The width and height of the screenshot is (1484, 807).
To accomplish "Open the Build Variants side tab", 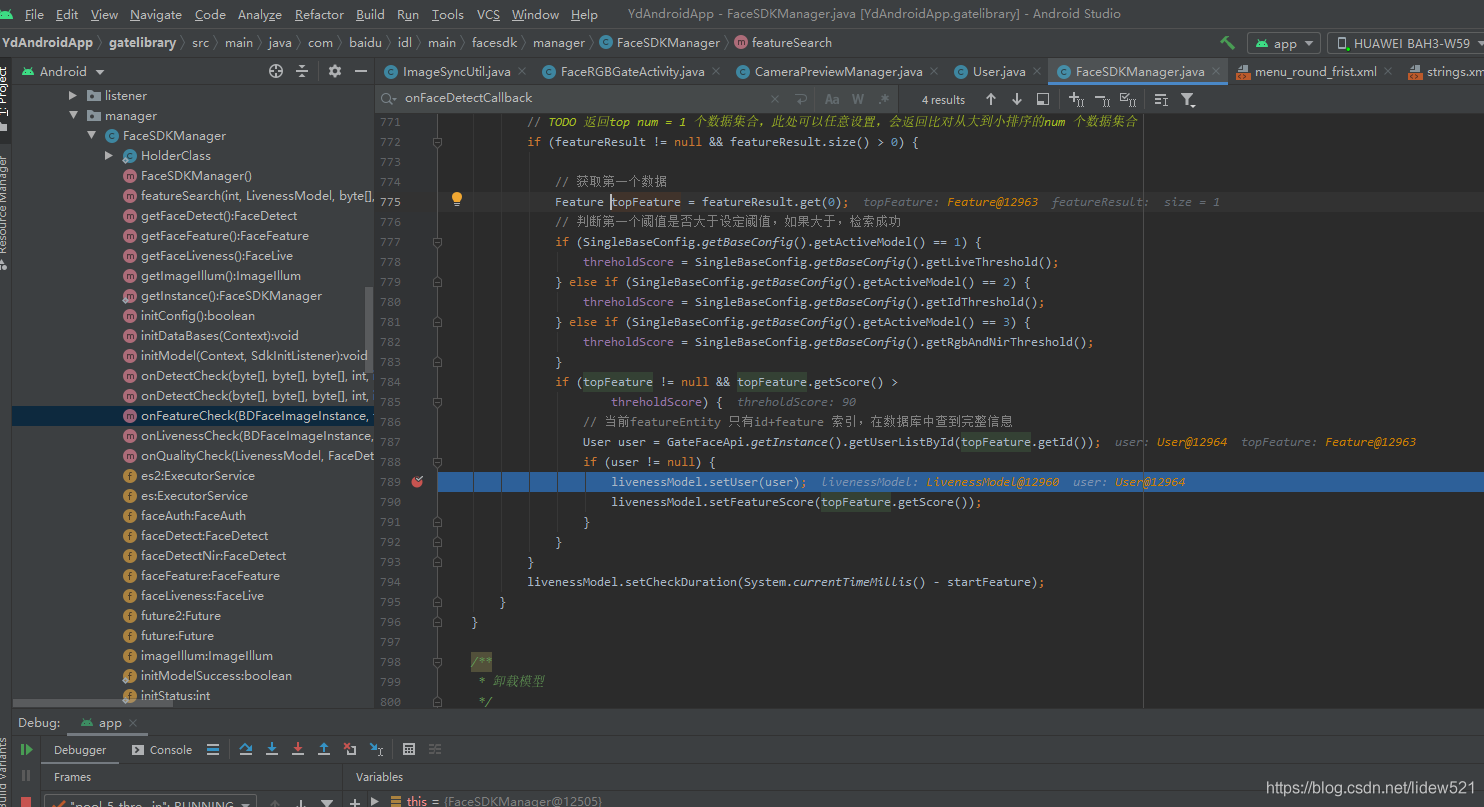I will point(5,773).
